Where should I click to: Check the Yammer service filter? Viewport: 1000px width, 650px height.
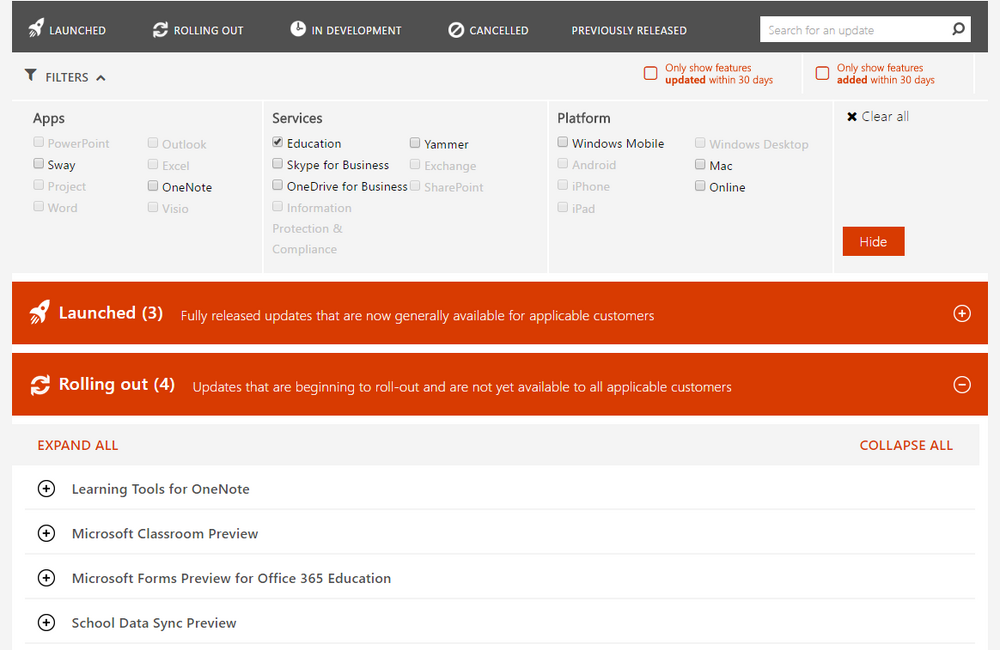point(415,143)
